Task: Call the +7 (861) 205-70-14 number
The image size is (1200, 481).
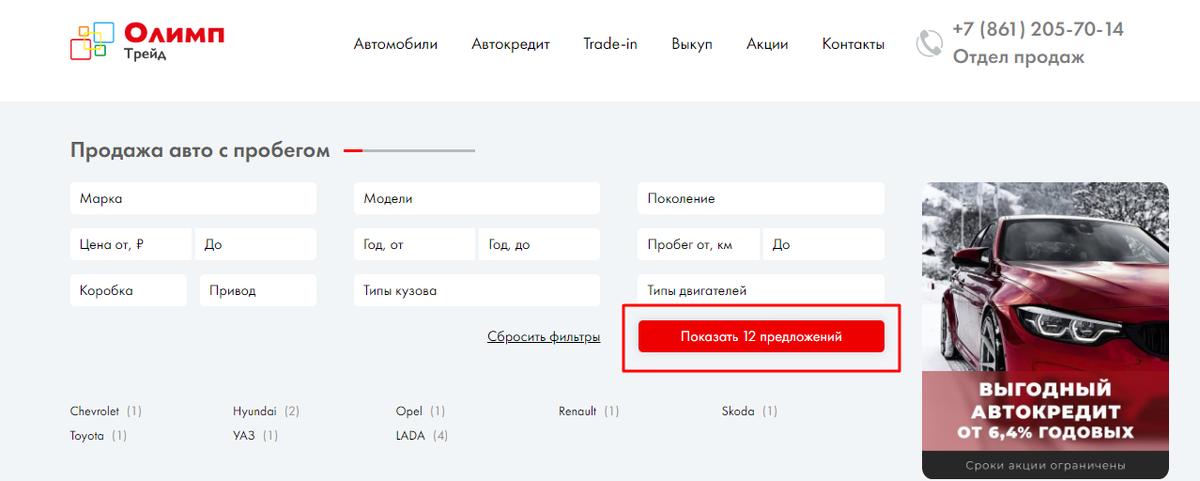Action: click(x=1038, y=29)
